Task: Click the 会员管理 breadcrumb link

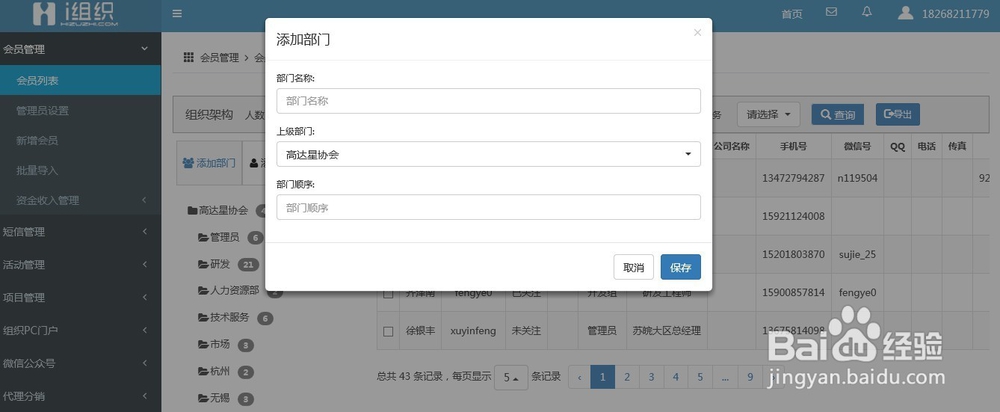Action: (x=219, y=57)
